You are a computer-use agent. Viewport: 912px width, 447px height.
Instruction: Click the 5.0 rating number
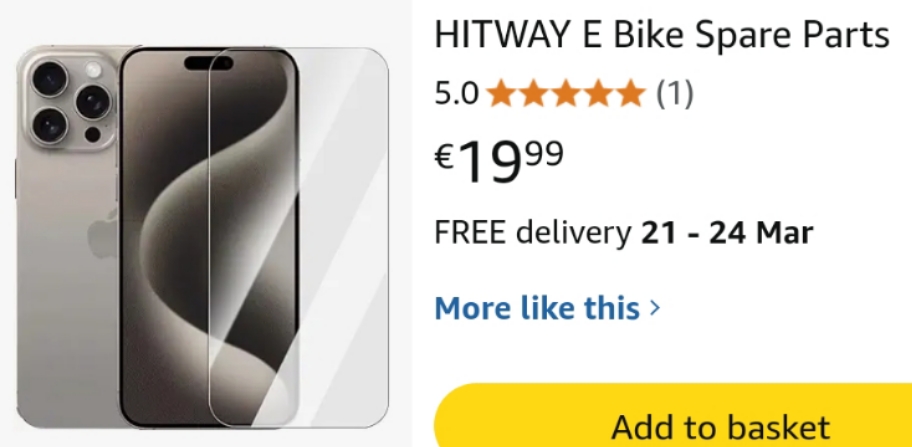click(x=457, y=94)
